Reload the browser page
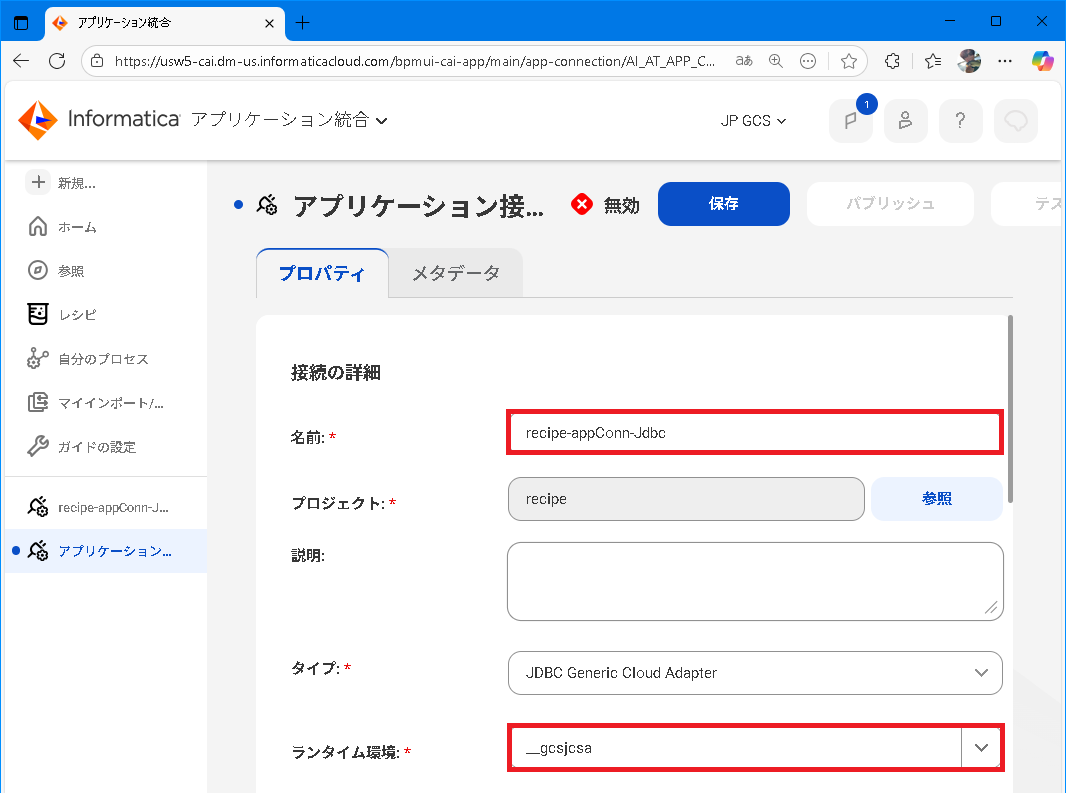This screenshot has width=1066, height=793. point(57,61)
